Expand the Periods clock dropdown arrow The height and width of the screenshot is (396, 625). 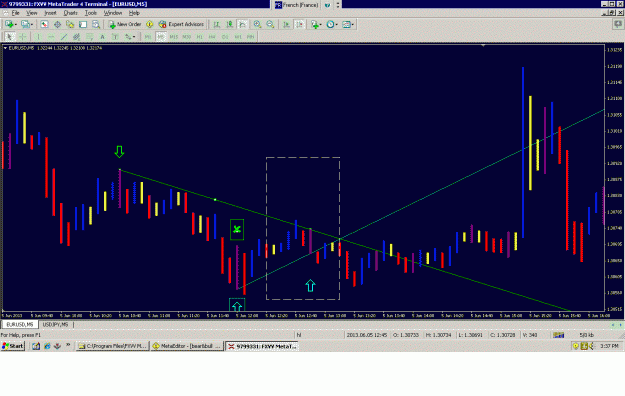coord(336,25)
